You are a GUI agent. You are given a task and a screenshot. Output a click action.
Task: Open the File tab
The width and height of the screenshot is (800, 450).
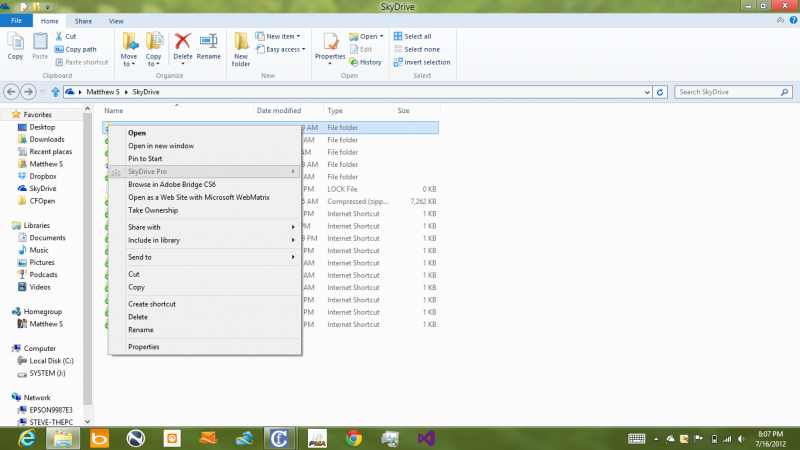(x=16, y=20)
